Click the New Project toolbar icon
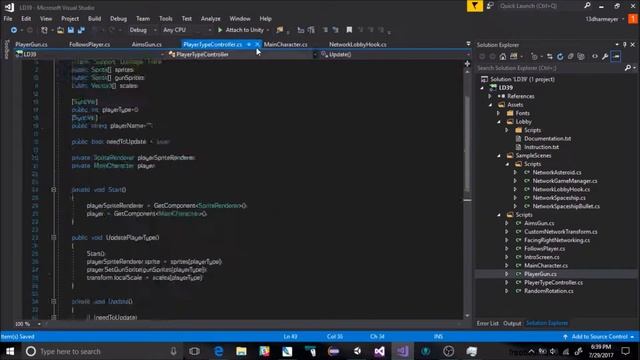The height and width of the screenshot is (360, 640). coord(44,30)
